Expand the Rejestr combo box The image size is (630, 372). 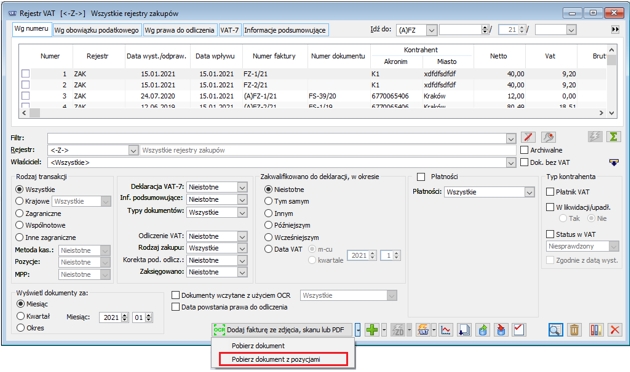pyautogui.click(x=133, y=150)
